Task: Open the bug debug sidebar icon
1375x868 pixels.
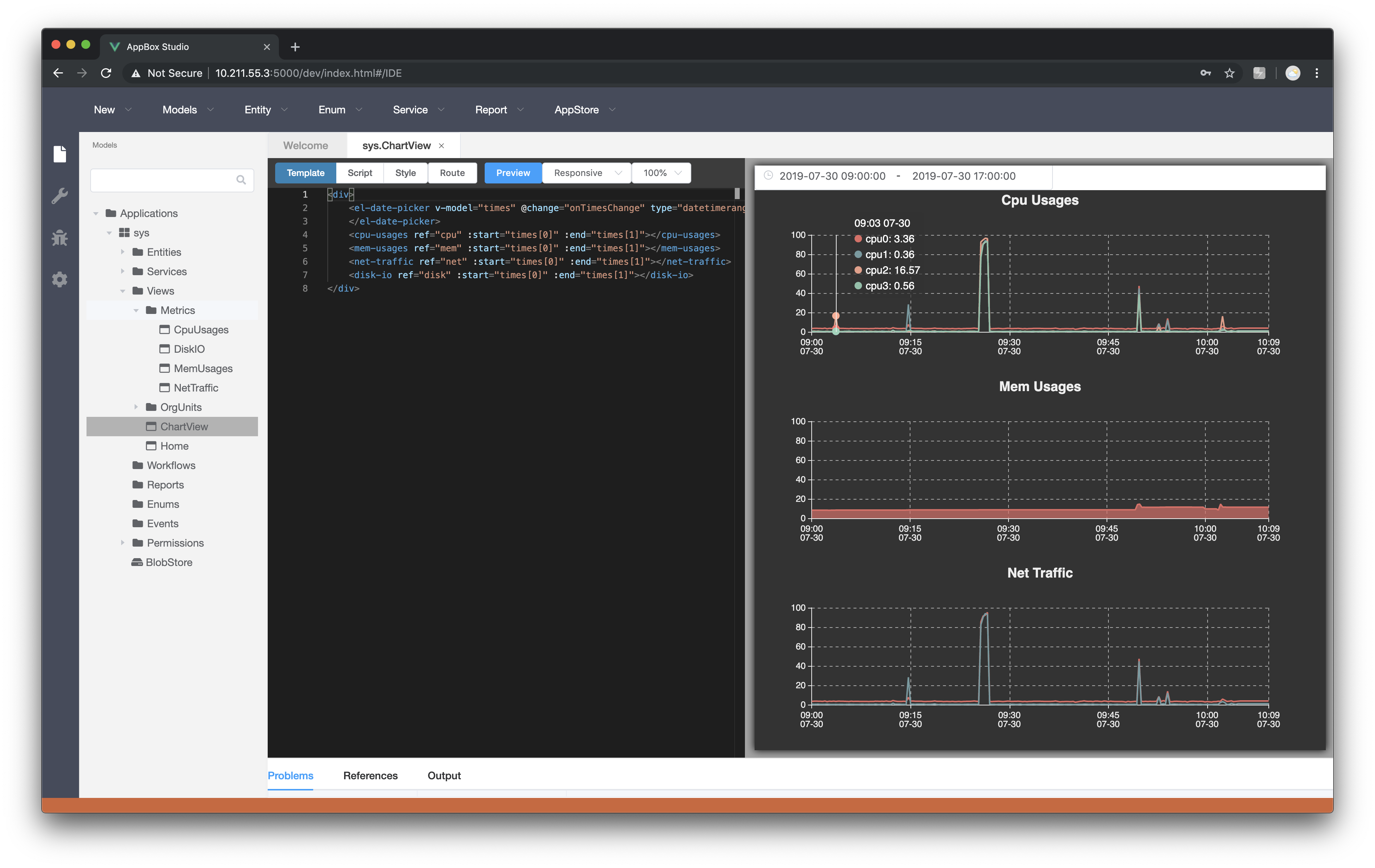Action: point(60,238)
